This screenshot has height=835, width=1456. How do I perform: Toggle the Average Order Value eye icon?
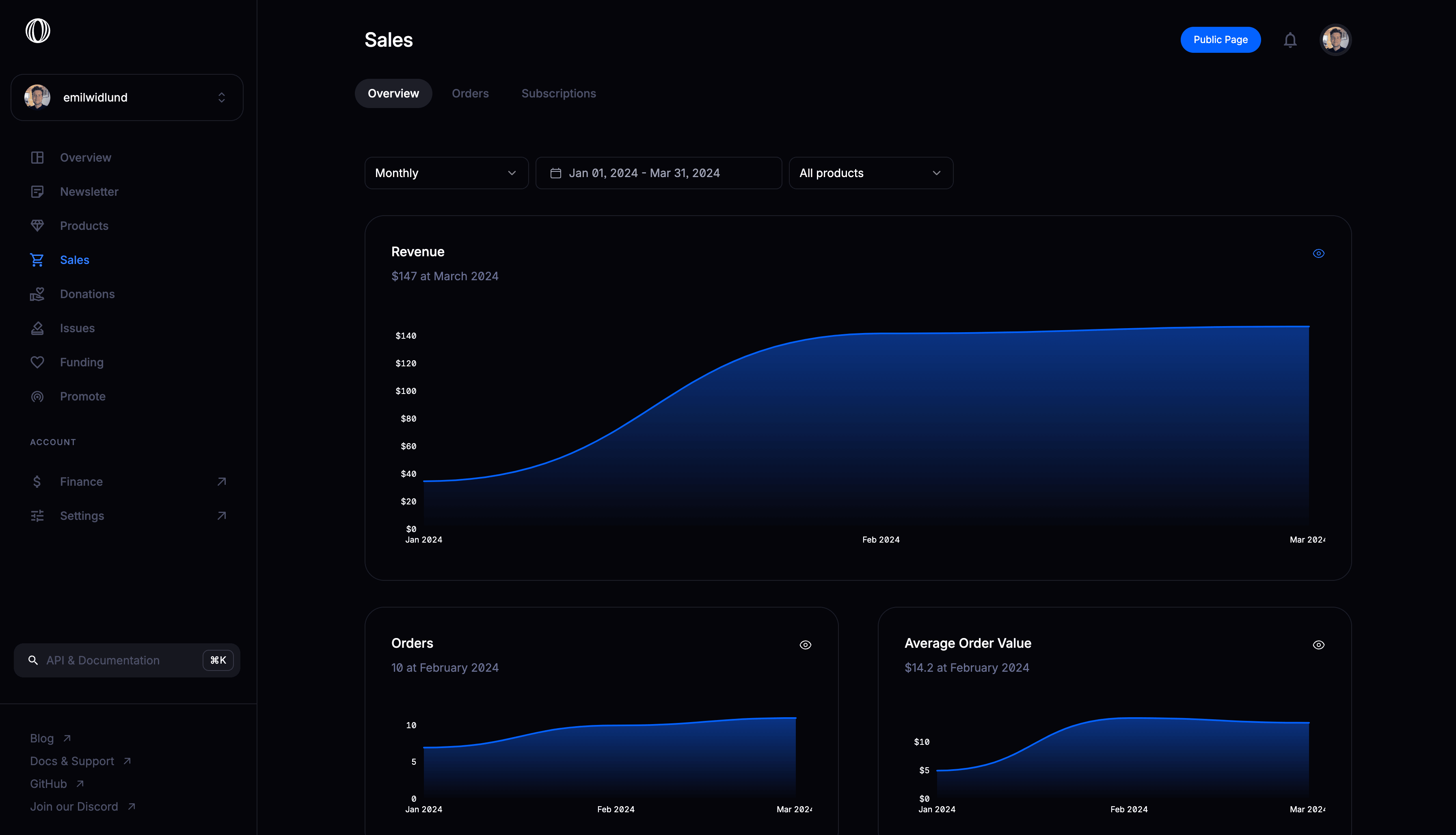1318,645
